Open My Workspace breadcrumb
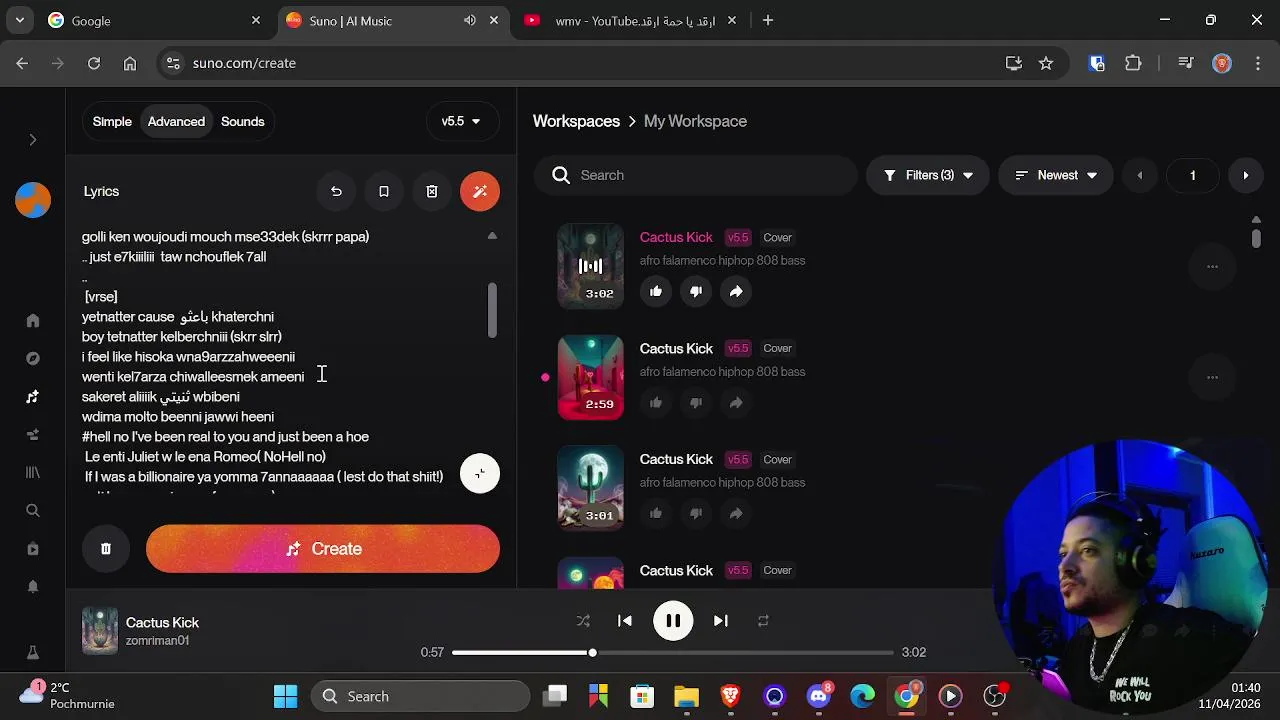Screen dimensions: 1280x720 tap(695, 121)
